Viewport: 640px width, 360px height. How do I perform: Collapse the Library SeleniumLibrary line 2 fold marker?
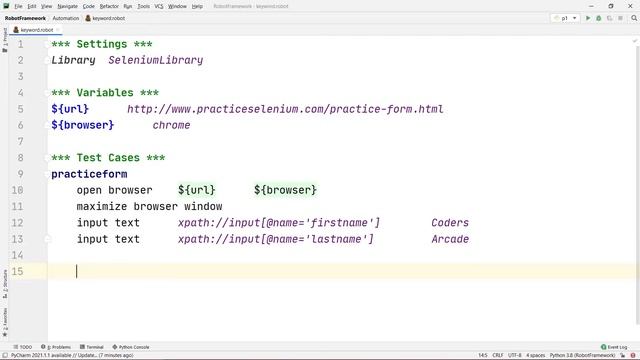(47, 60)
